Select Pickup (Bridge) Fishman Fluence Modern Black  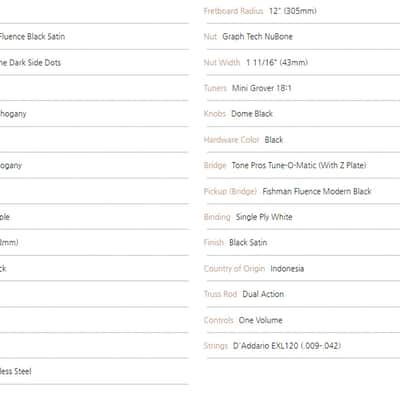coord(288,191)
